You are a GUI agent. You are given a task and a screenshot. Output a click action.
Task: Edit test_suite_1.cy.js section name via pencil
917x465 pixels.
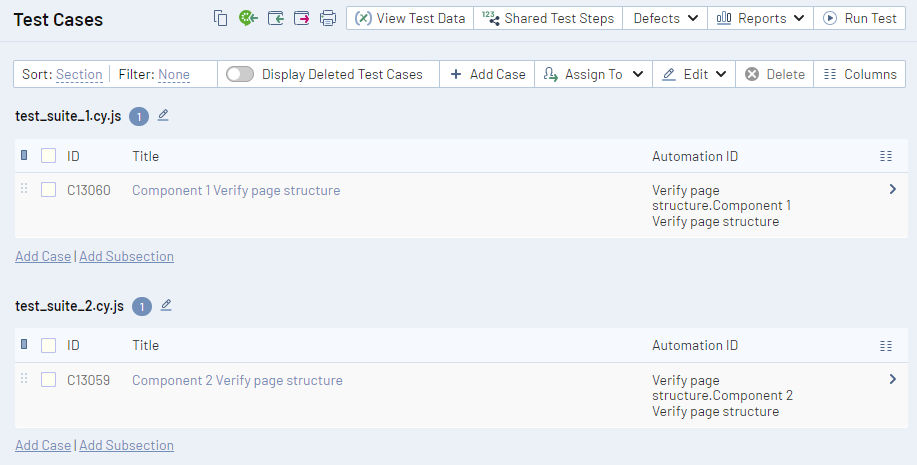point(163,115)
